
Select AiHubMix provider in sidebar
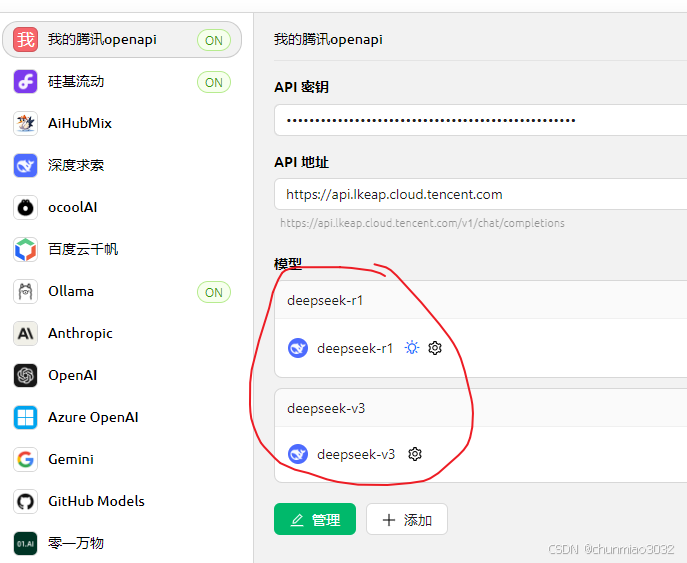point(122,124)
